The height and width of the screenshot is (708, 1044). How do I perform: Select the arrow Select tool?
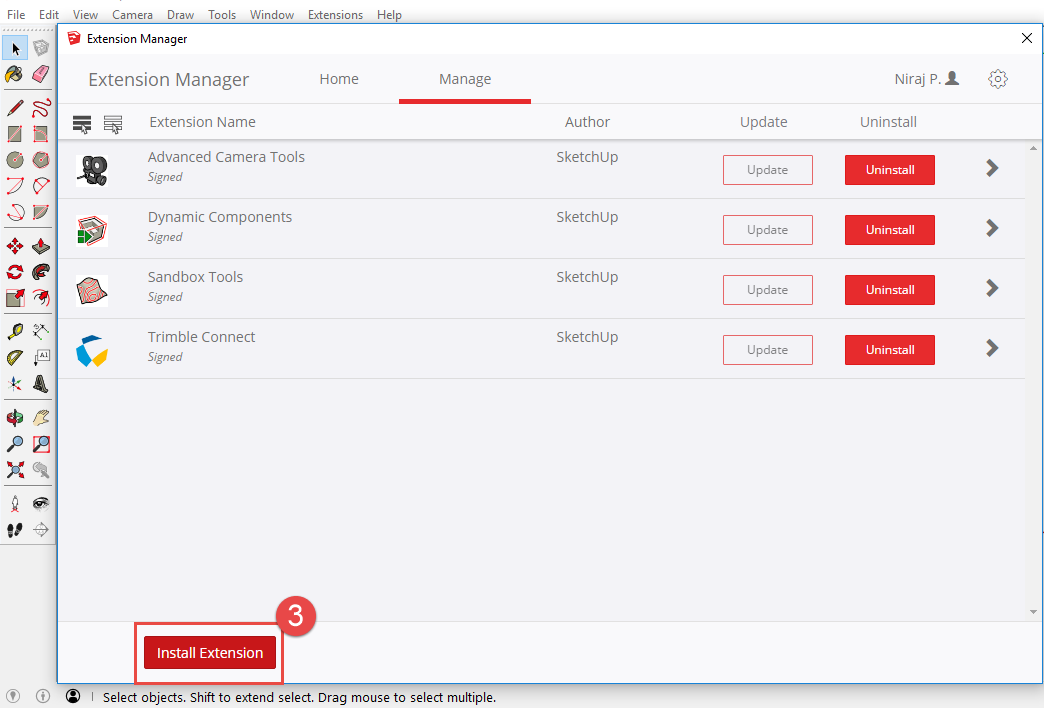(x=15, y=49)
